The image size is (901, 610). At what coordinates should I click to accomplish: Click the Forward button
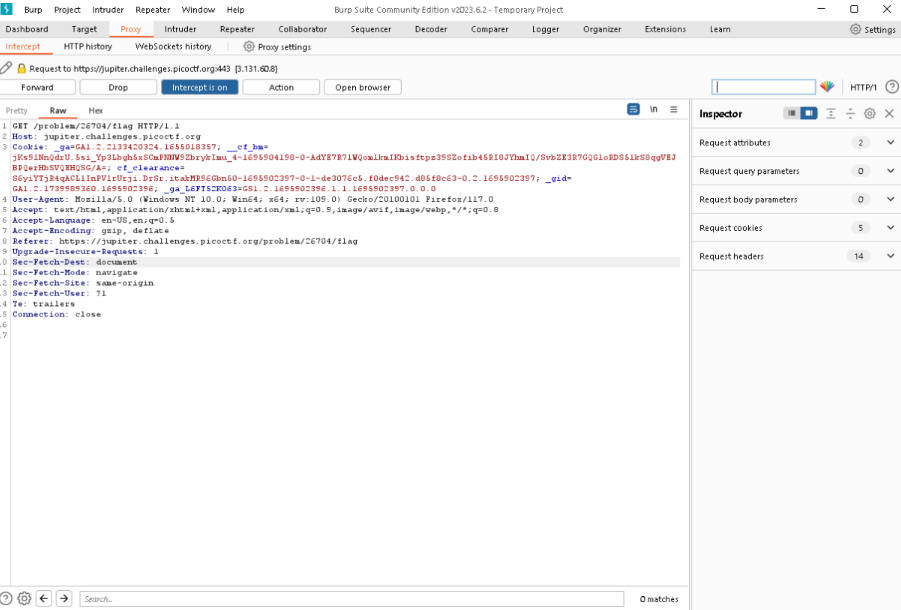[x=37, y=87]
